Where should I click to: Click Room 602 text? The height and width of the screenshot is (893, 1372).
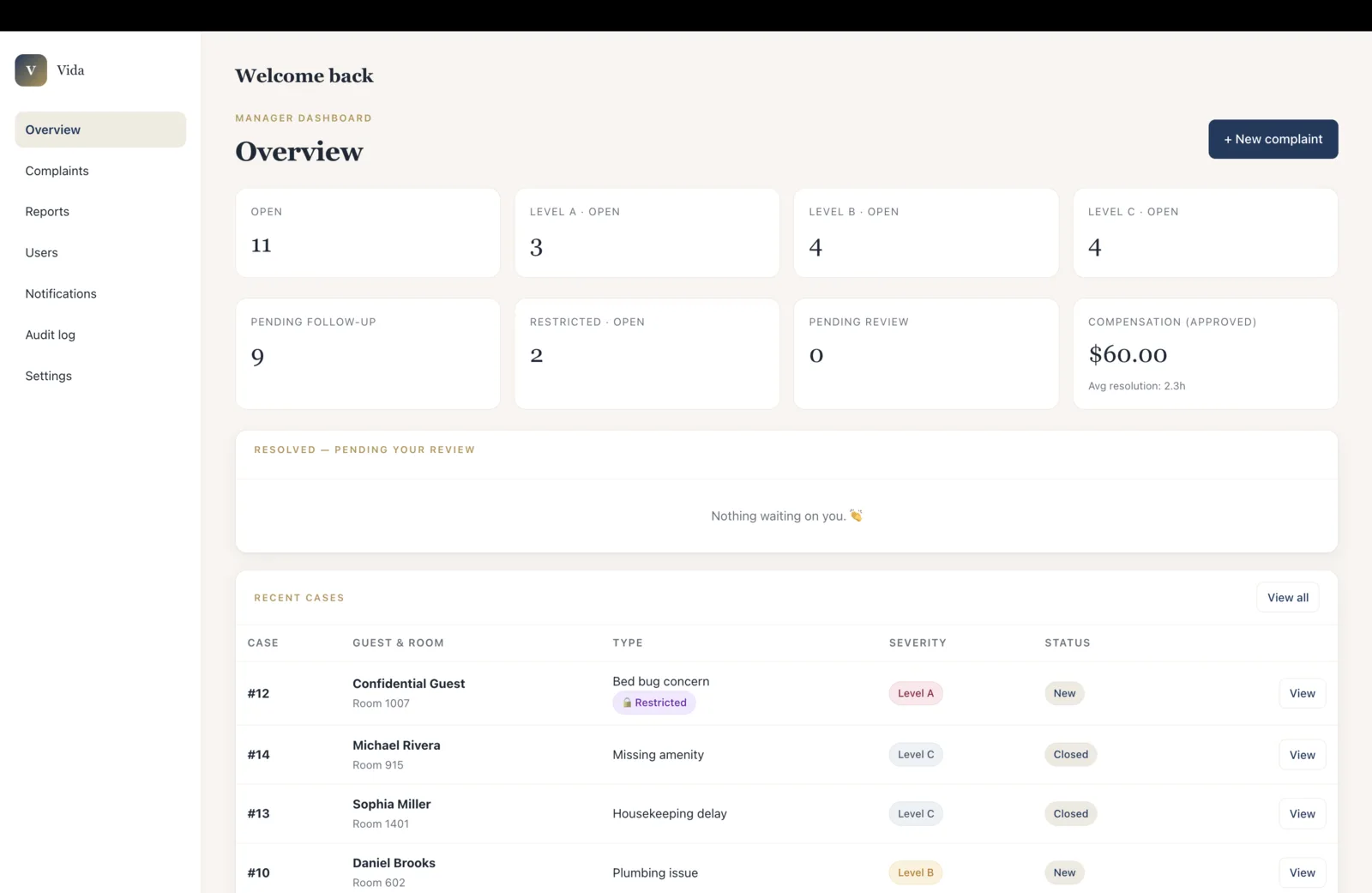pos(378,883)
